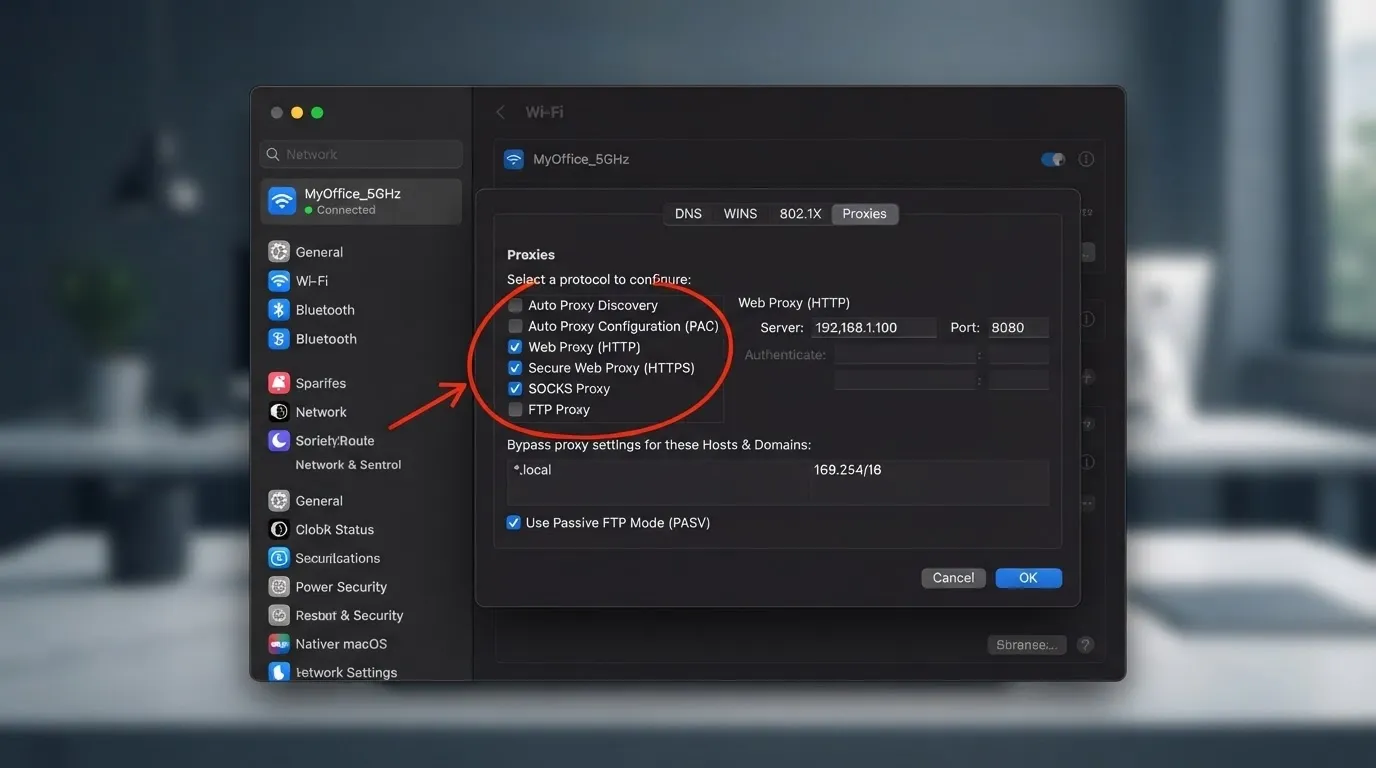Click the Wi-Fi icon beside MyOffice_5GHz header
This screenshot has width=1376, height=768.
click(x=514, y=159)
